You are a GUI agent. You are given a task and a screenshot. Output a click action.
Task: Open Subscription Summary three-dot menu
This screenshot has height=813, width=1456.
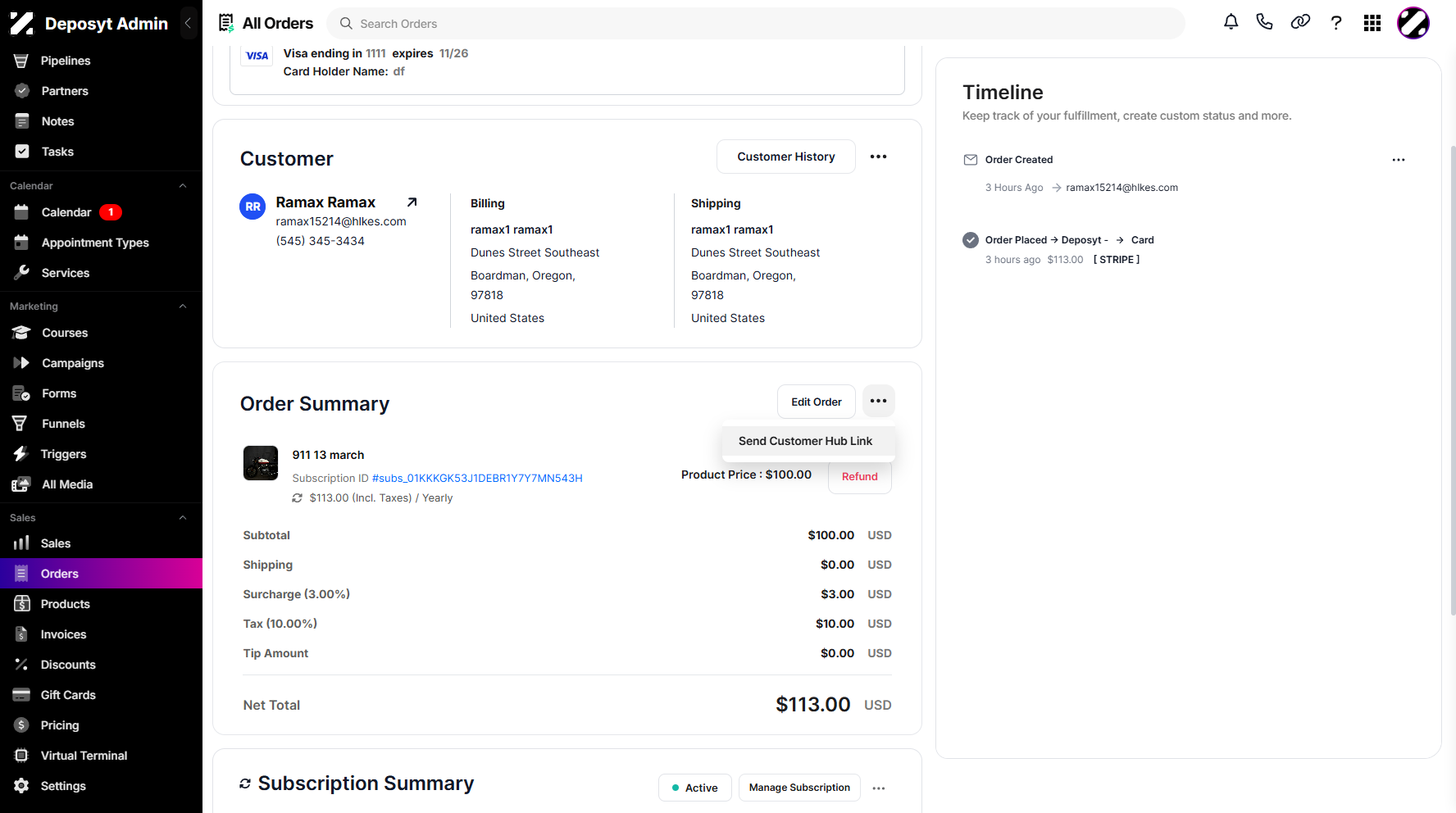tap(879, 788)
